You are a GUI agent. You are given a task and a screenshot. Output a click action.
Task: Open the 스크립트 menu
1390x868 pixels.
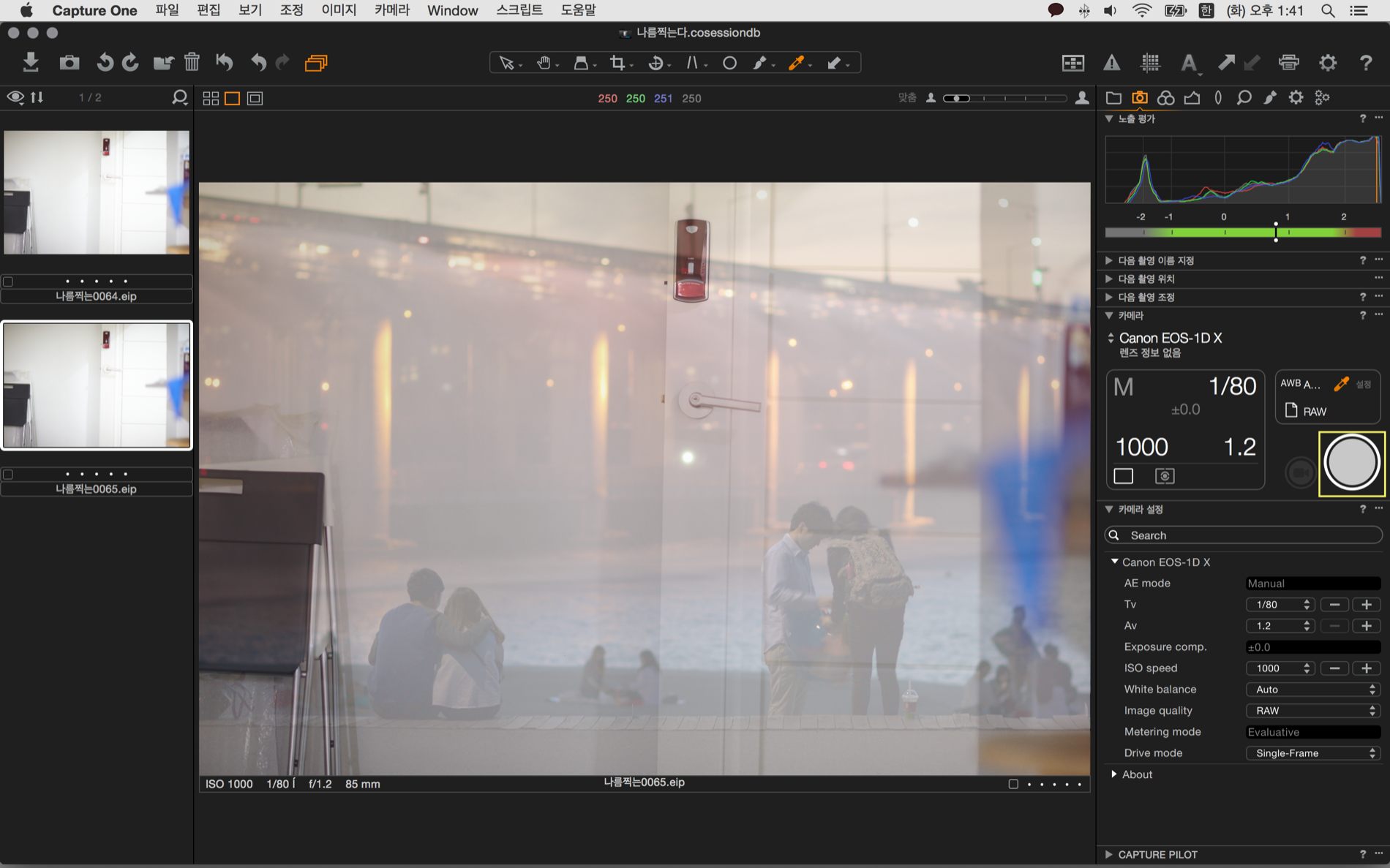(x=519, y=10)
